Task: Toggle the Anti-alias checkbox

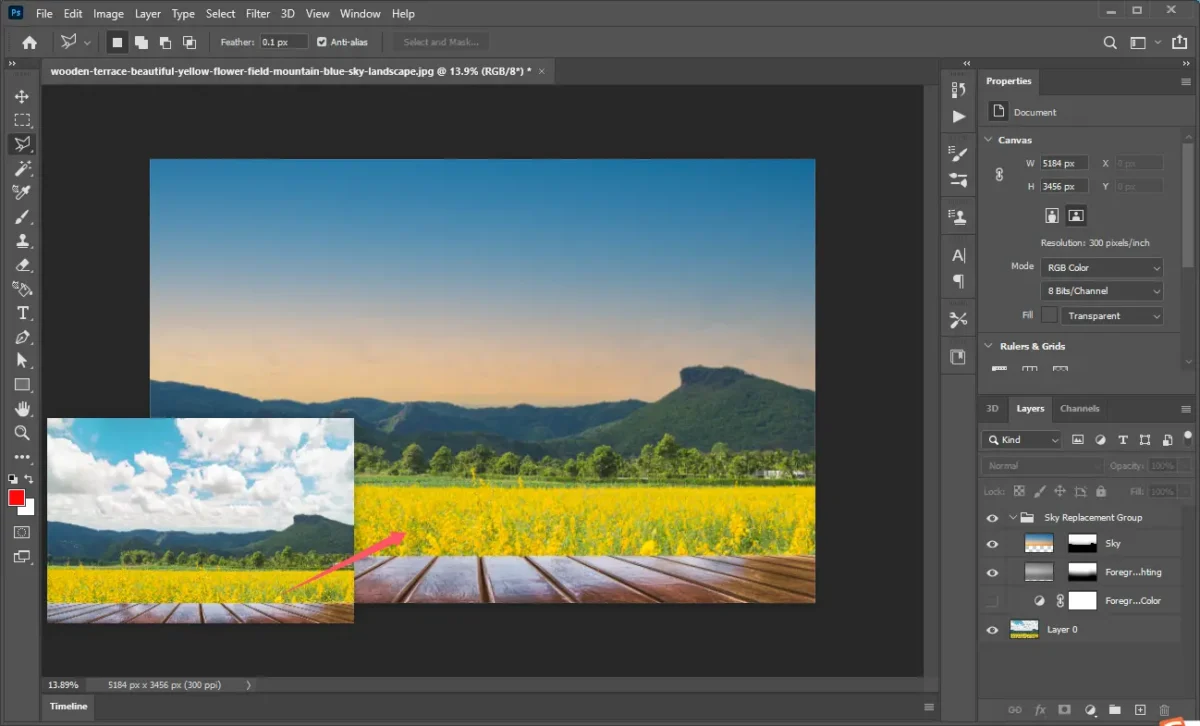Action: click(322, 42)
